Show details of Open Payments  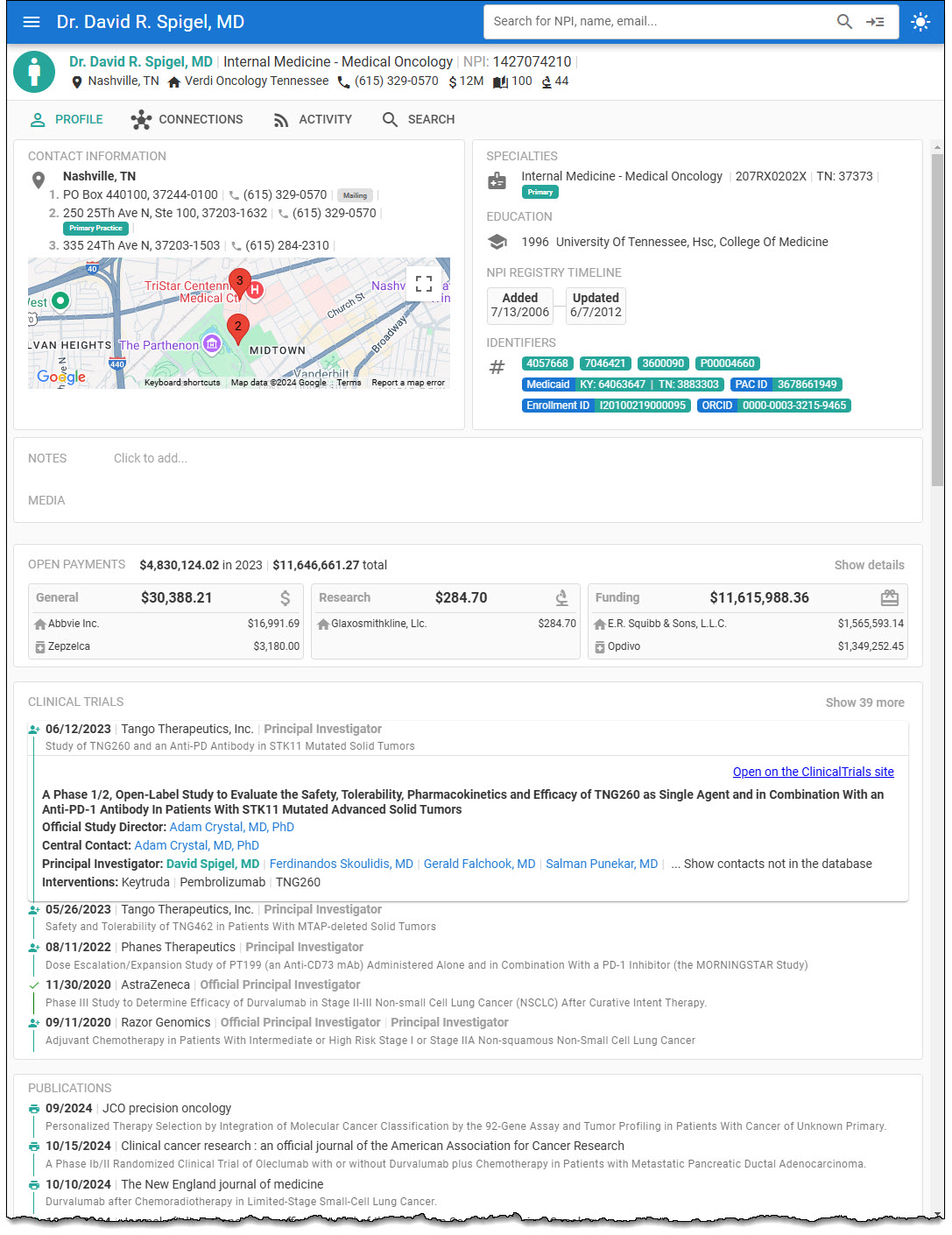(869, 566)
